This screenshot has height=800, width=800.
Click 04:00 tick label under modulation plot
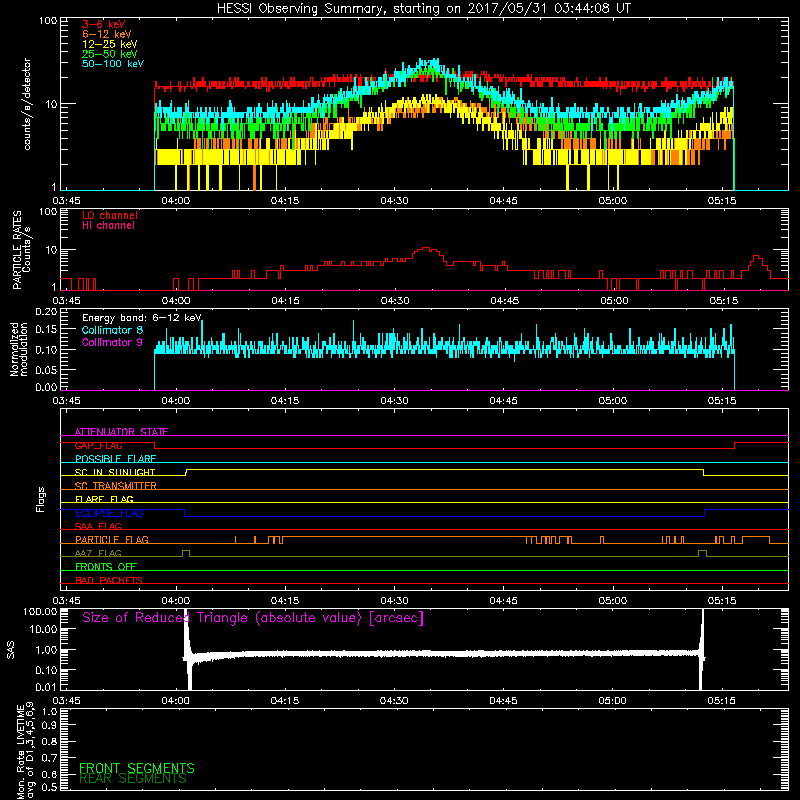click(x=176, y=401)
